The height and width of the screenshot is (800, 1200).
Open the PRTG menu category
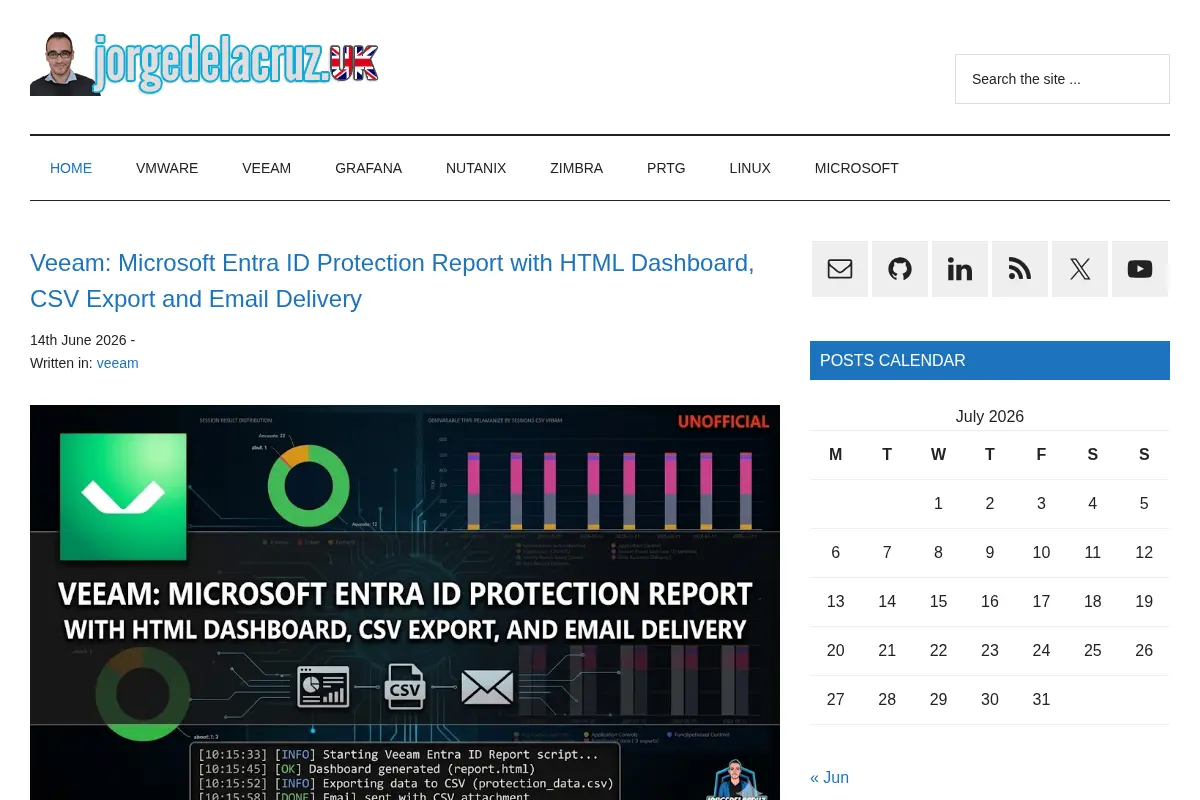click(666, 168)
